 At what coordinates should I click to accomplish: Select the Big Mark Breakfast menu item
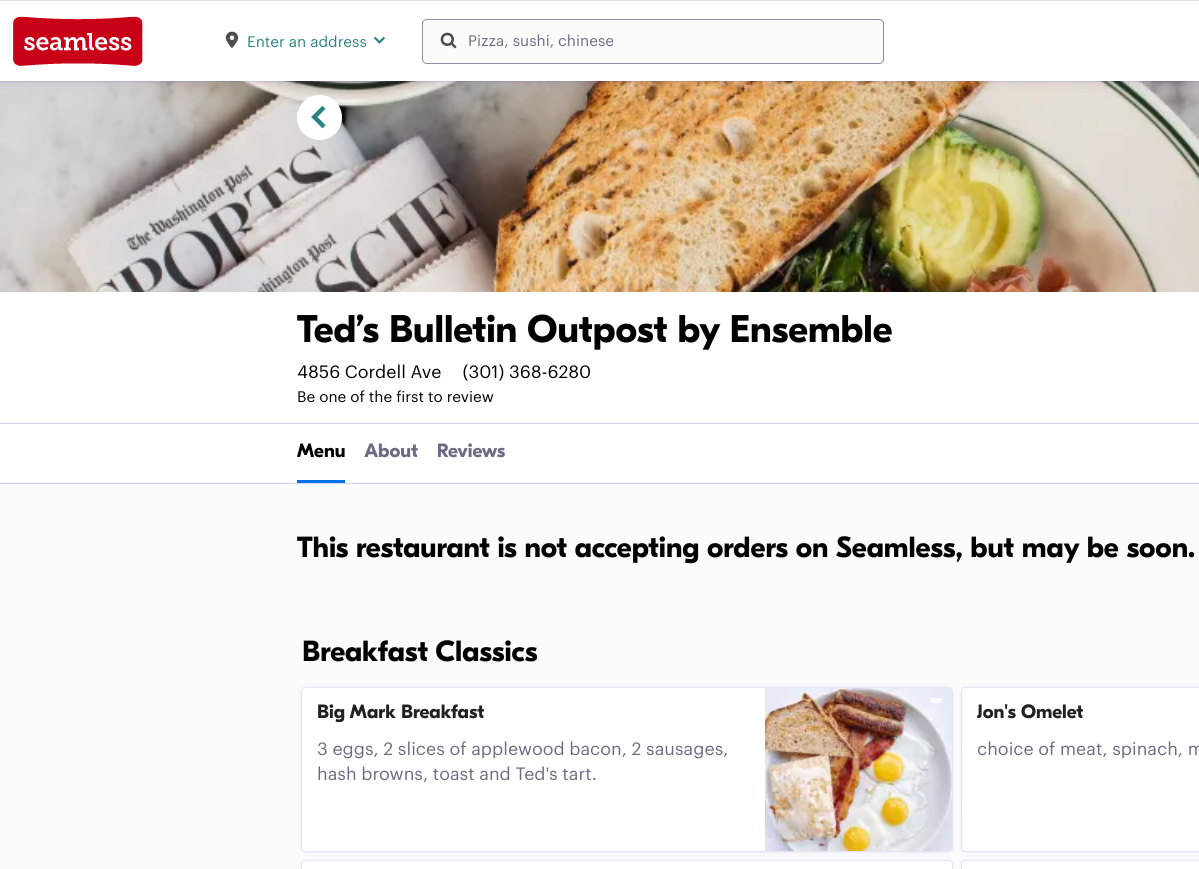click(x=530, y=769)
